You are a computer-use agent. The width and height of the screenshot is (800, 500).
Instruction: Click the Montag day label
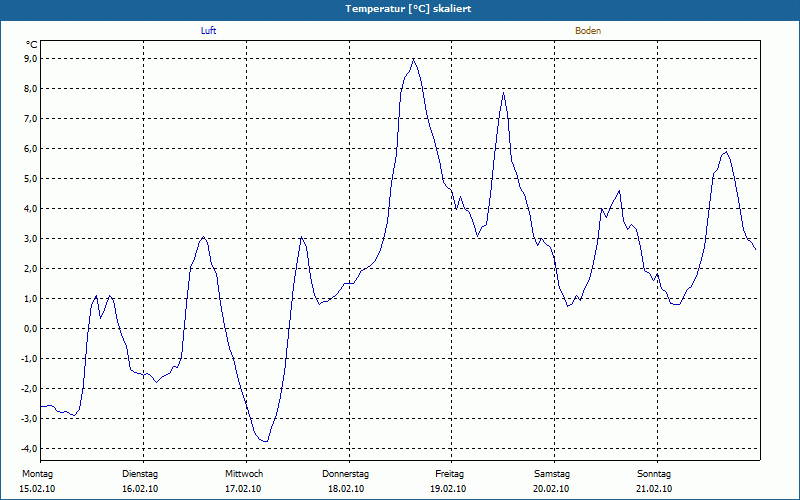tap(37, 474)
